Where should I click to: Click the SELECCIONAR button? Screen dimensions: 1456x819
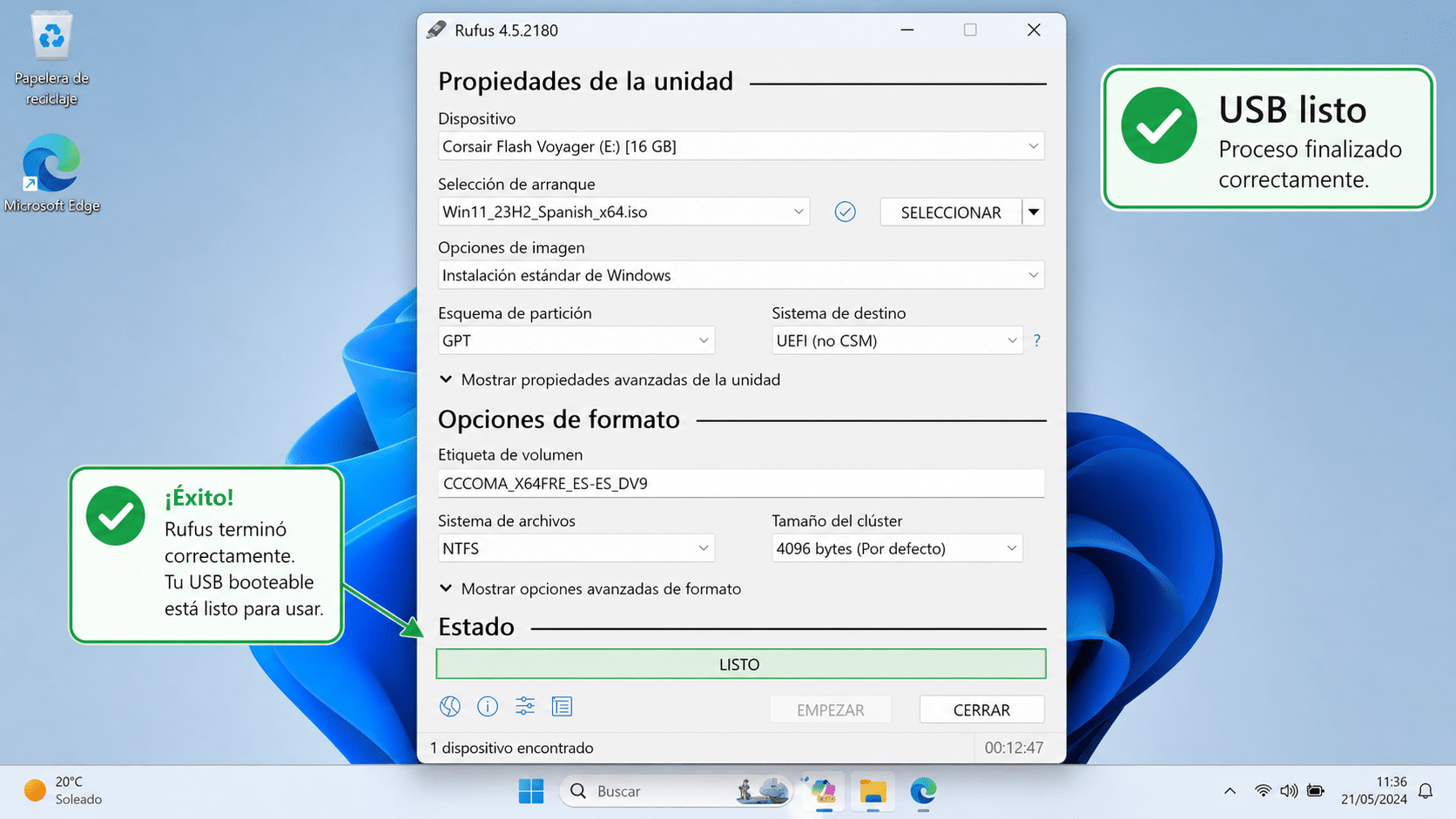pyautogui.click(x=951, y=211)
